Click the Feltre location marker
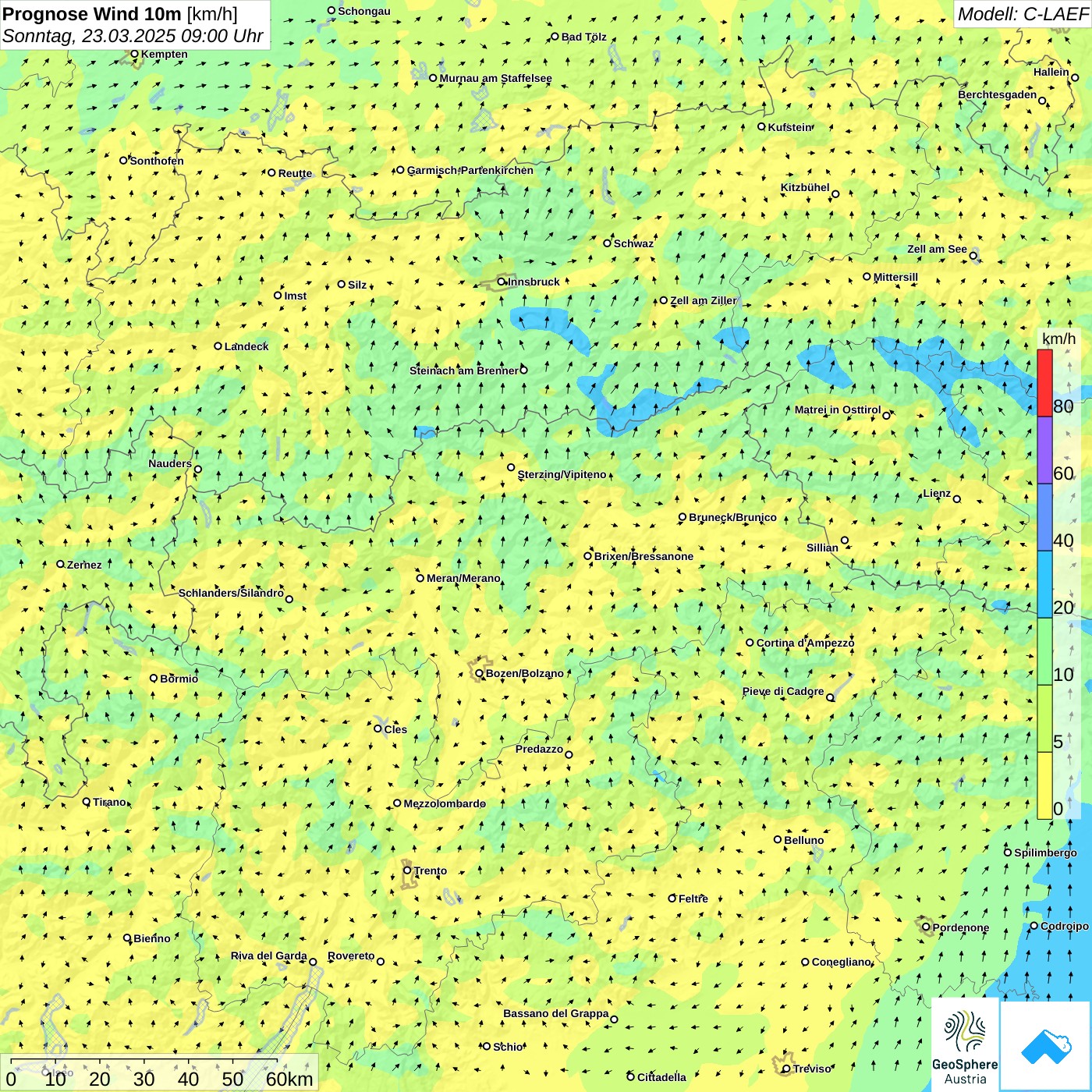This screenshot has width=1092, height=1092. (x=672, y=898)
